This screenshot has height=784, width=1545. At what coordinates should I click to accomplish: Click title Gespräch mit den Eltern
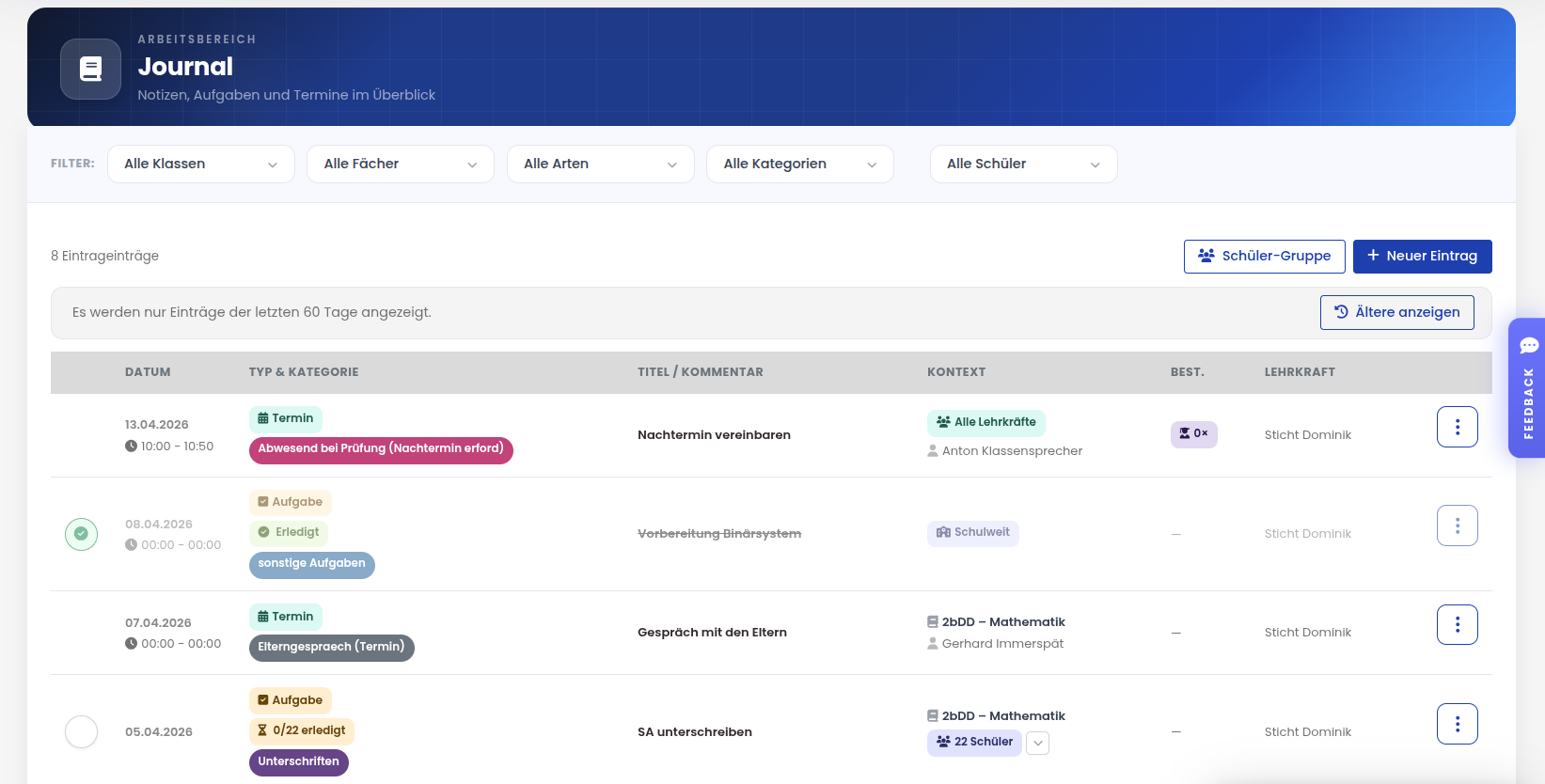(712, 633)
